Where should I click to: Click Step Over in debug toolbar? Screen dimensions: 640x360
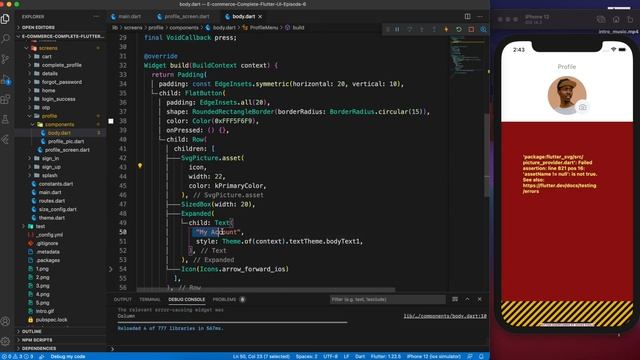[409, 29]
